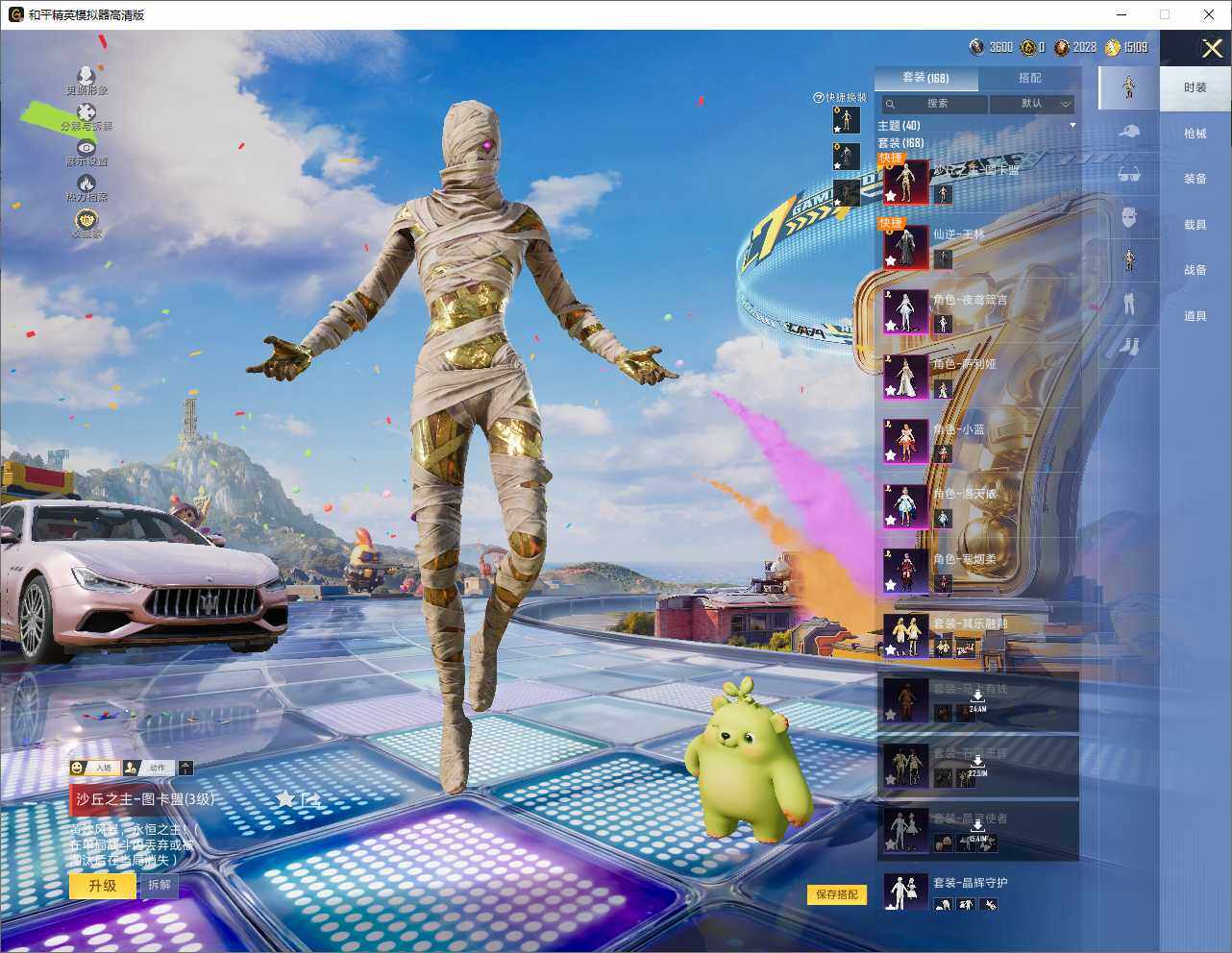Screen dimensions: 1232x953
Task: Select the 沙丘之主-图卡盟 outfit thumbnail
Action: click(905, 182)
